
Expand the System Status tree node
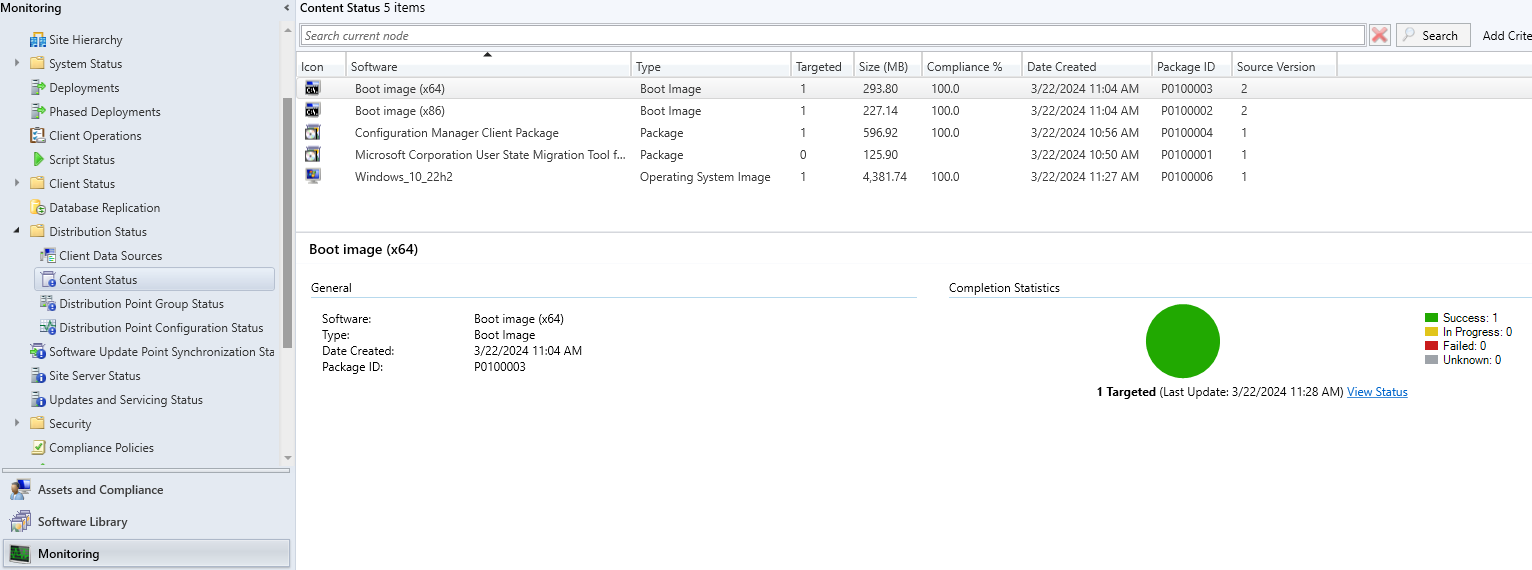tap(17, 64)
